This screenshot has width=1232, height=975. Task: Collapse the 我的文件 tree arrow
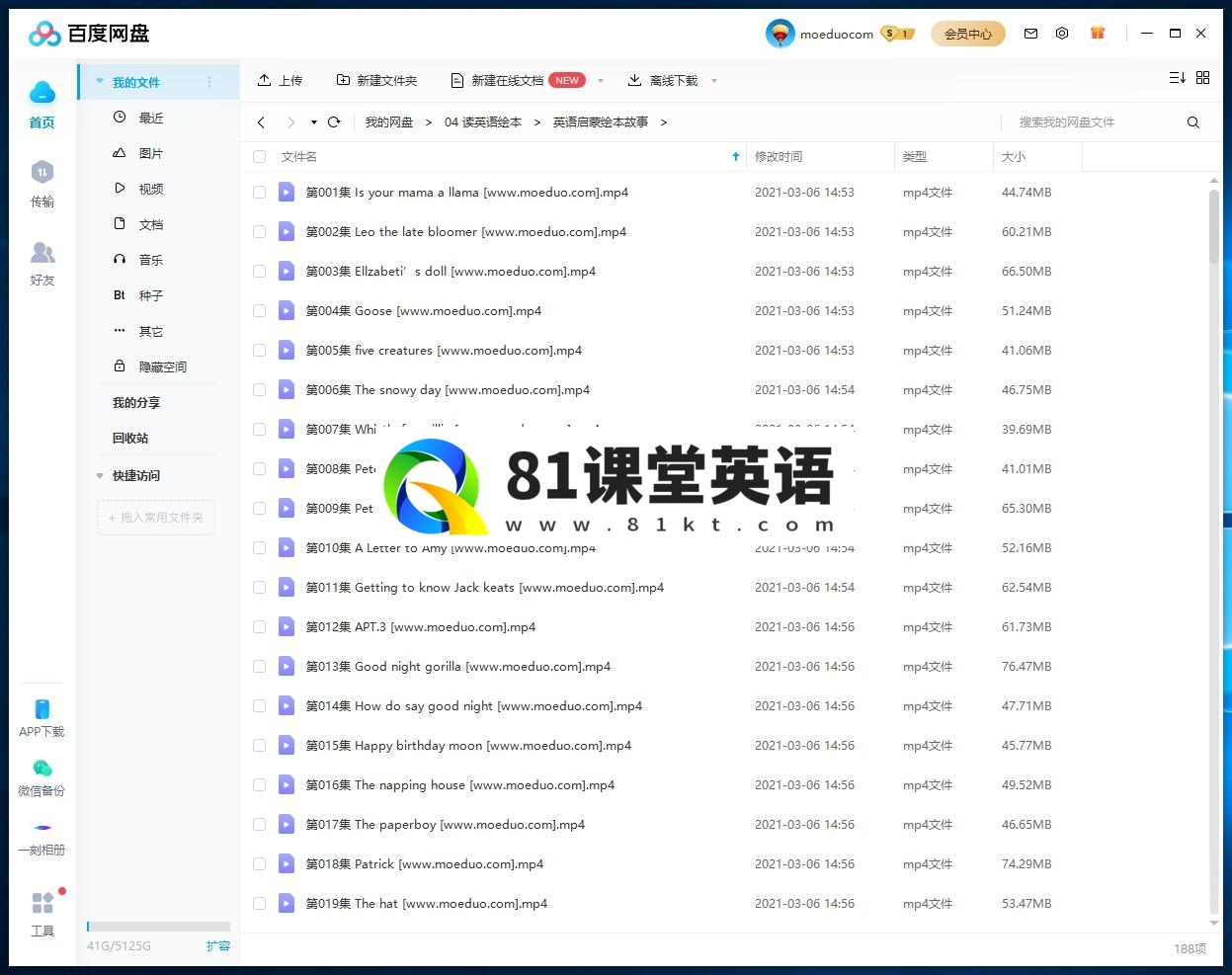[x=100, y=82]
